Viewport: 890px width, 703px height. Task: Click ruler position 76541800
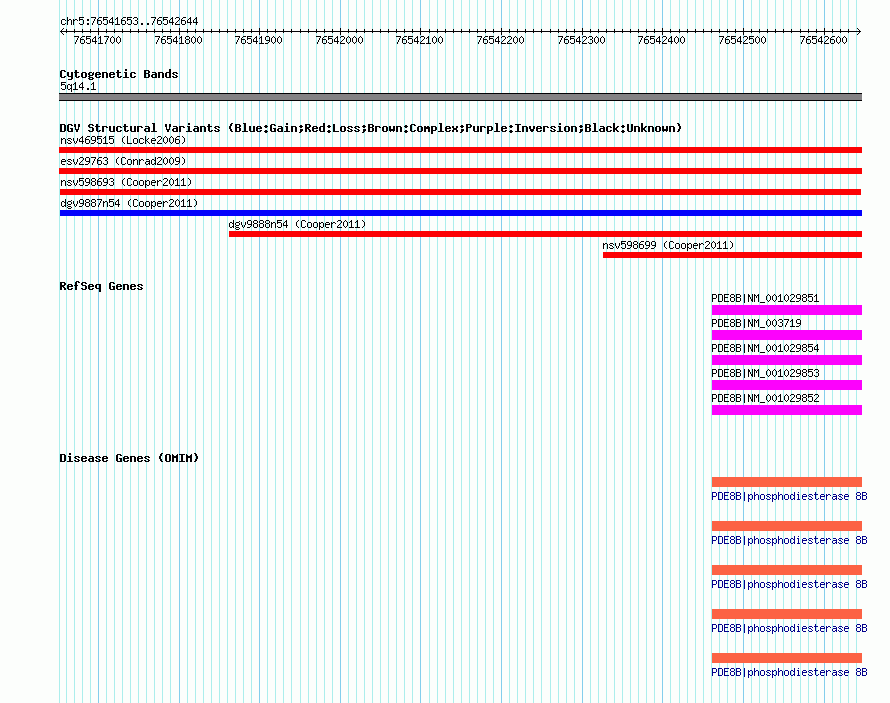click(x=178, y=40)
